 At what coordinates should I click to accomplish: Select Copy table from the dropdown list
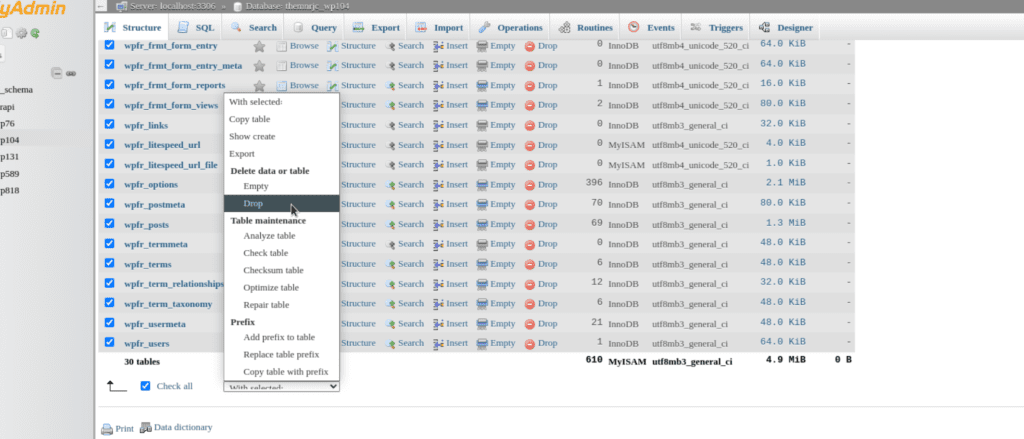click(281, 120)
